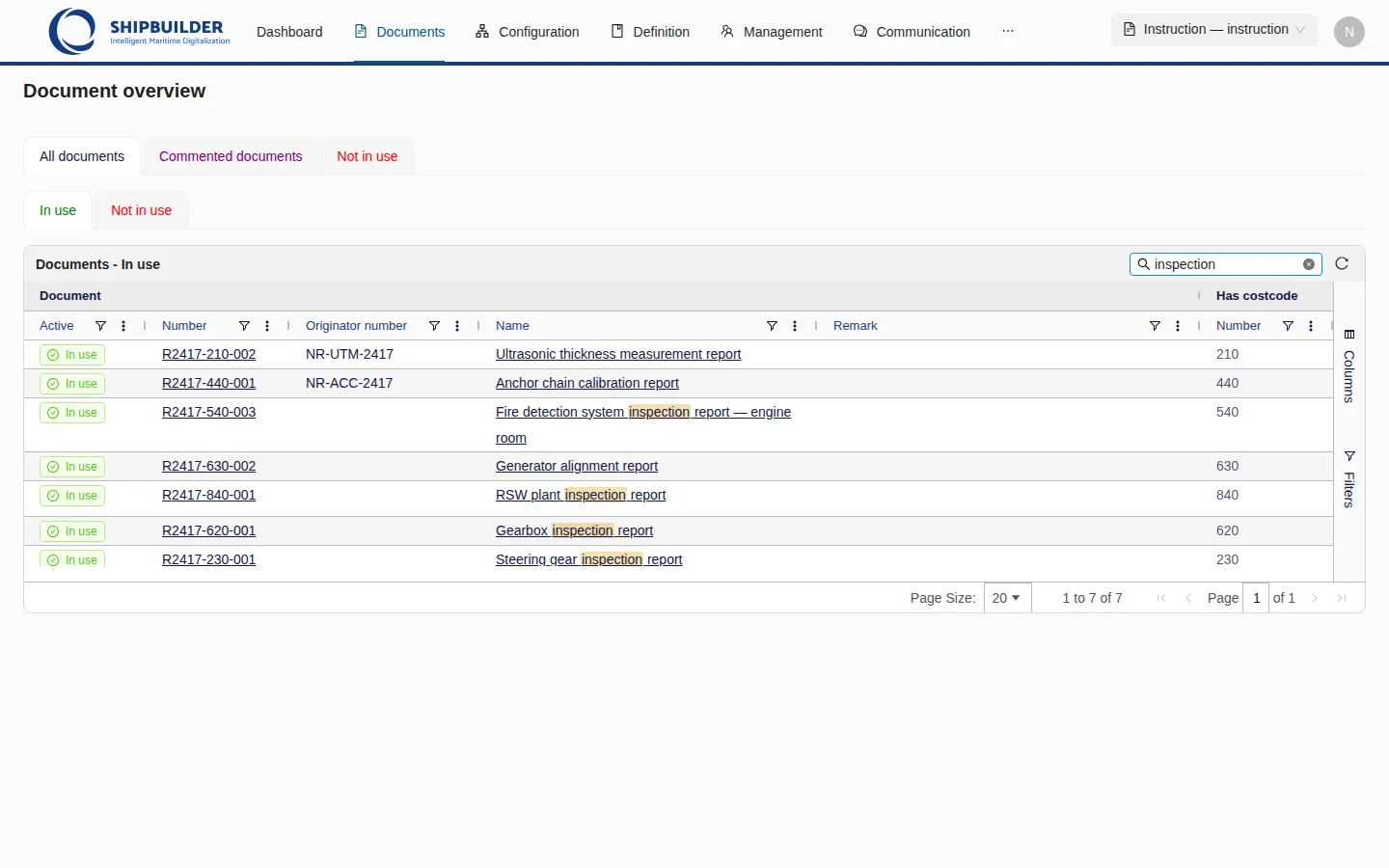
Task: Open the Originator number column options menu
Action: pos(457,326)
